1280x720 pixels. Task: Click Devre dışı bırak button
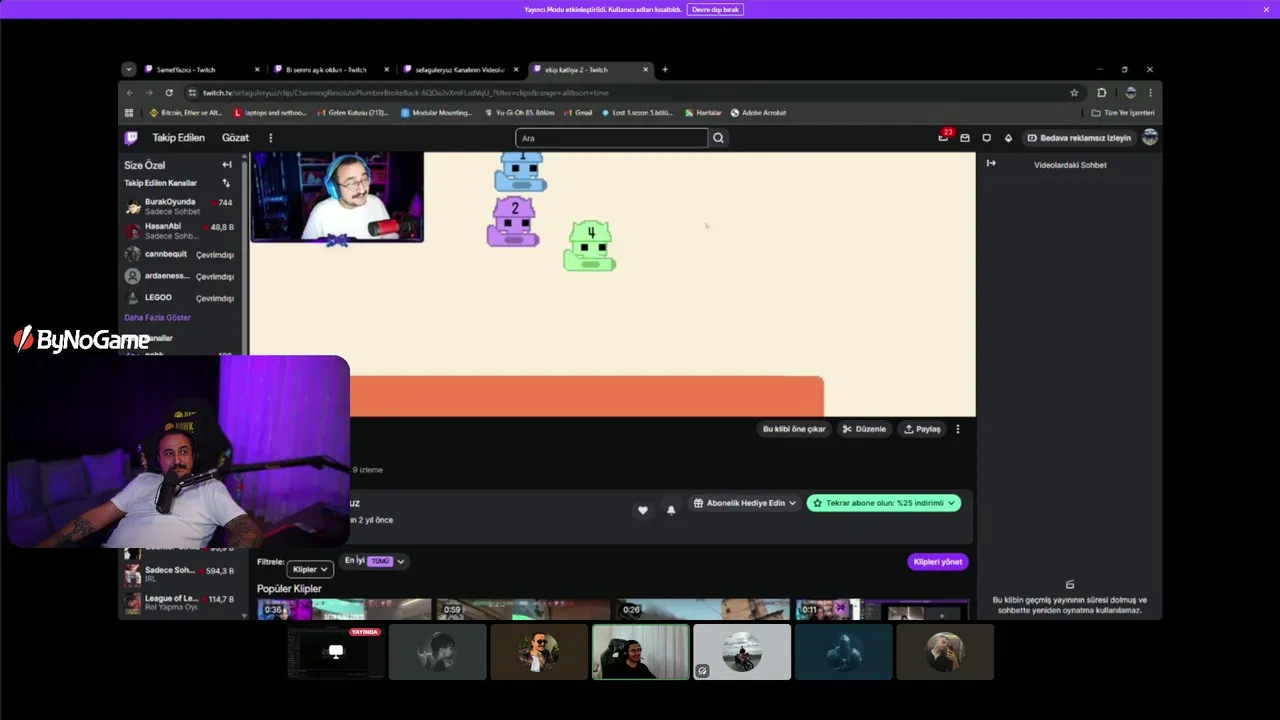(x=715, y=9)
